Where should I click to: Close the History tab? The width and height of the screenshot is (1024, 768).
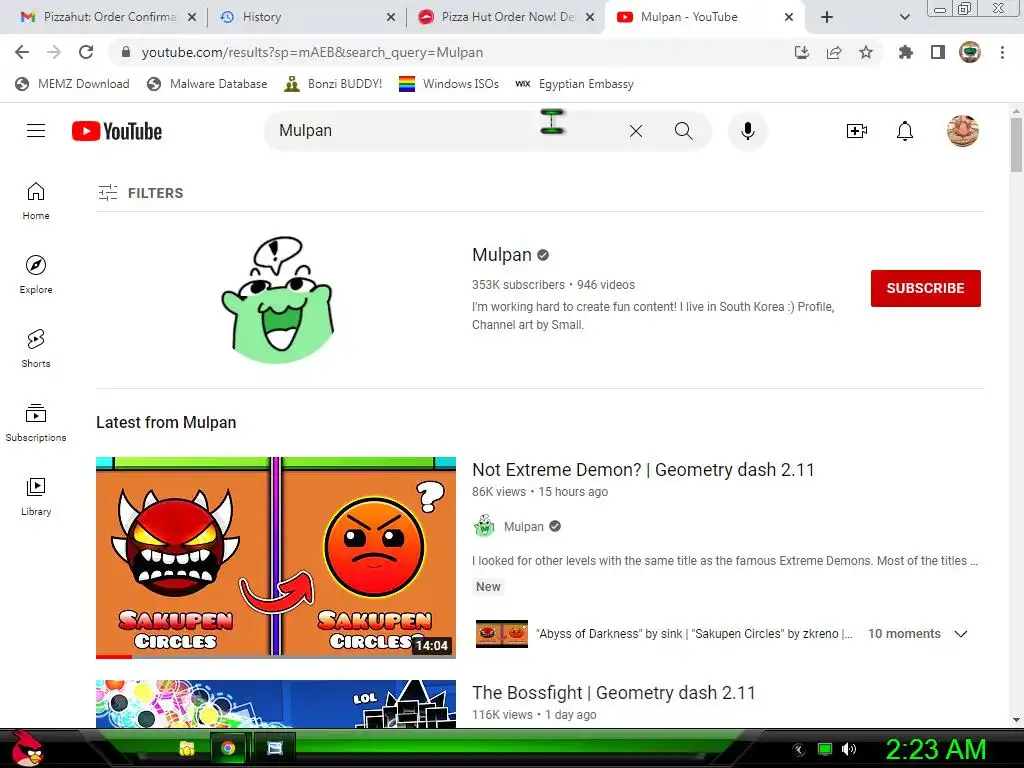coord(391,17)
